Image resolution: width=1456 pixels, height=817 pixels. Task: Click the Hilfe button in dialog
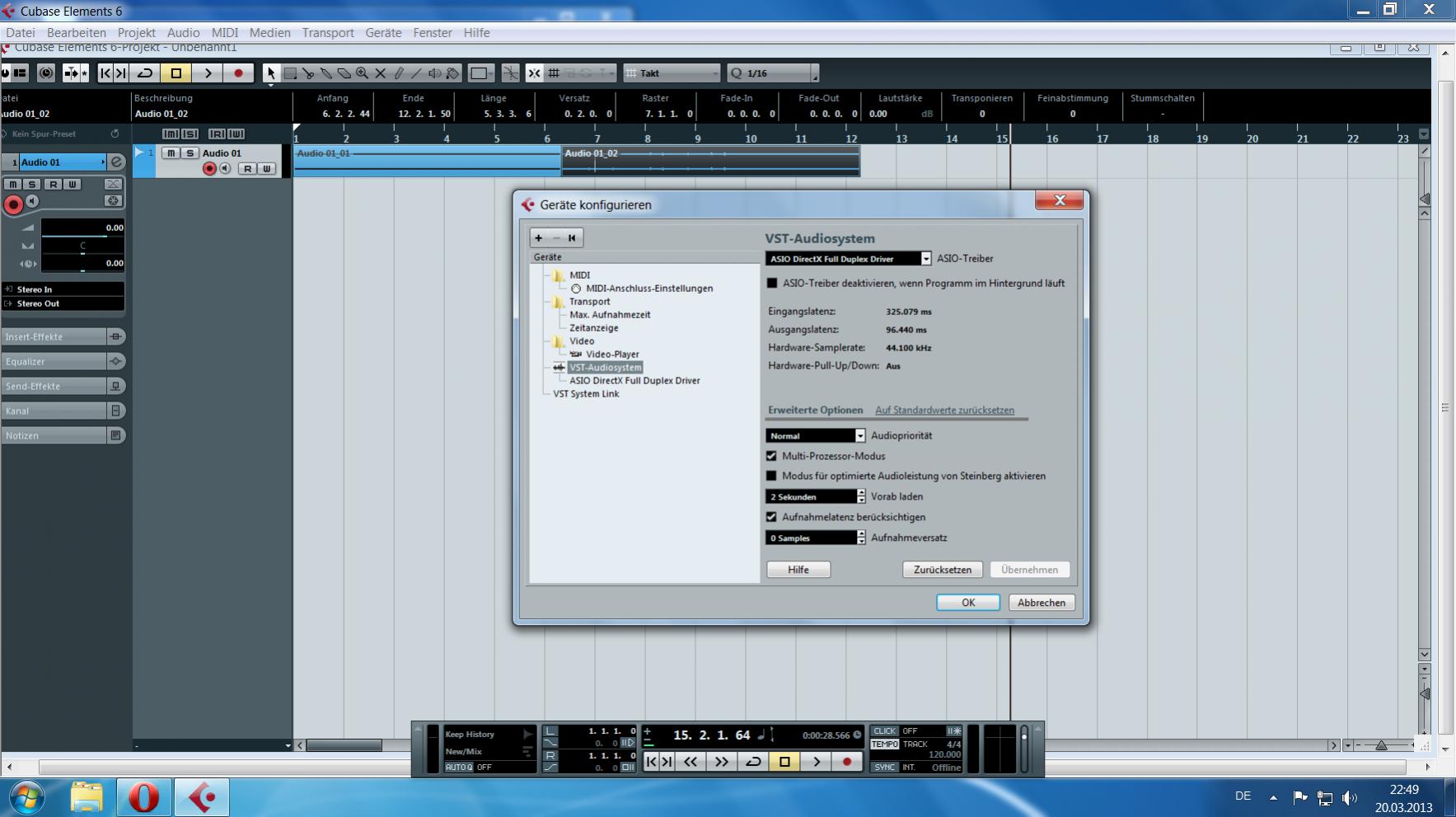(798, 570)
